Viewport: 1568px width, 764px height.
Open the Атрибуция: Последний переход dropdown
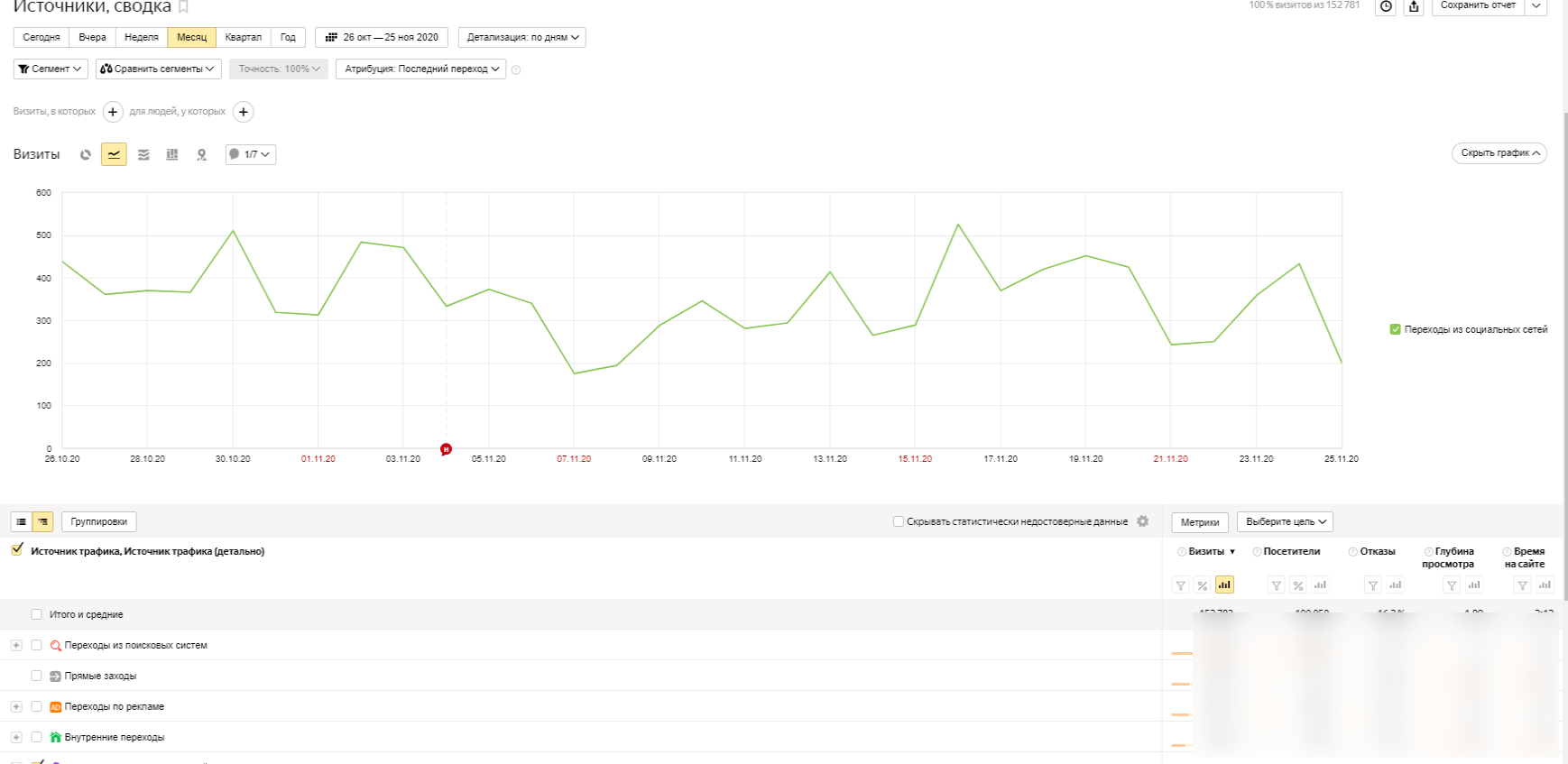[x=421, y=69]
